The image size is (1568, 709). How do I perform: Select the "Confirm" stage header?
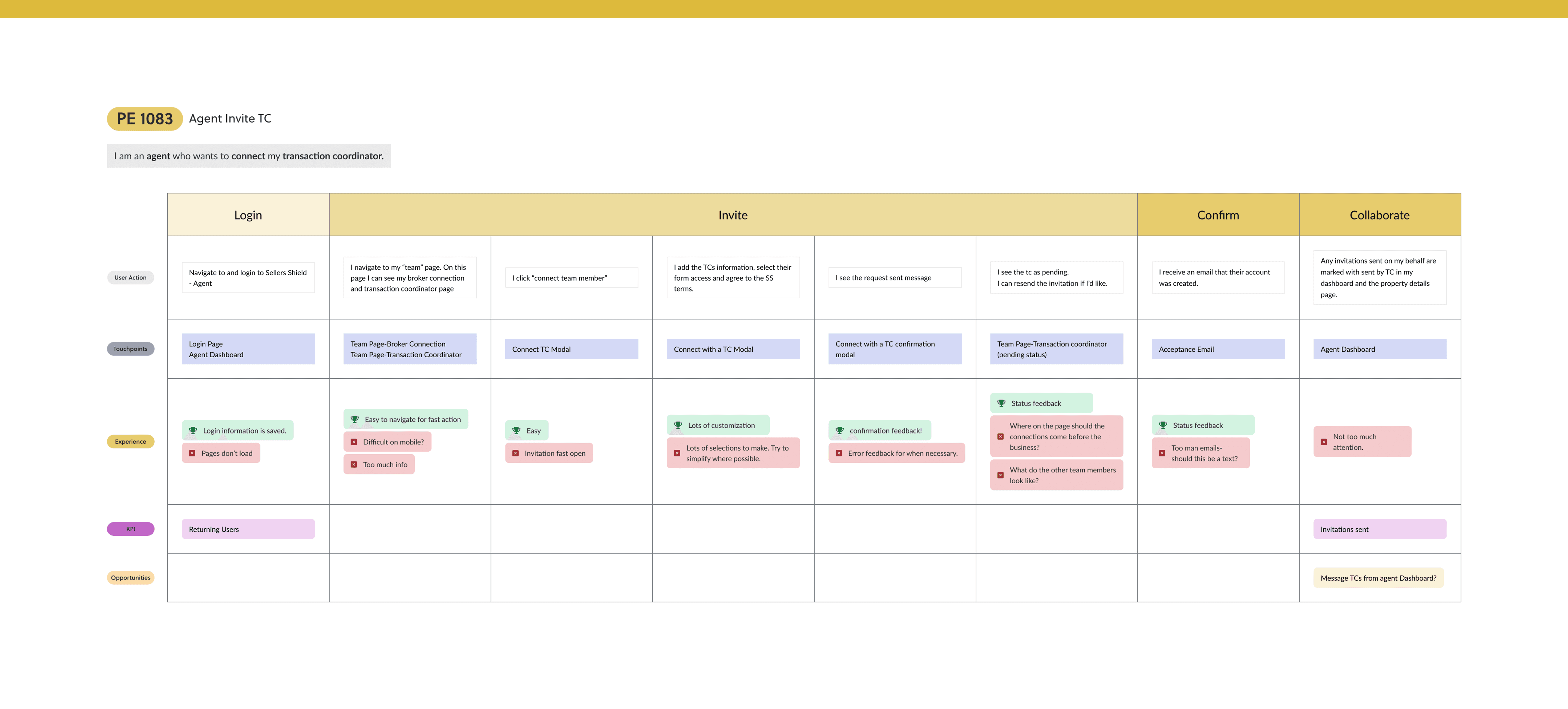coord(1218,215)
